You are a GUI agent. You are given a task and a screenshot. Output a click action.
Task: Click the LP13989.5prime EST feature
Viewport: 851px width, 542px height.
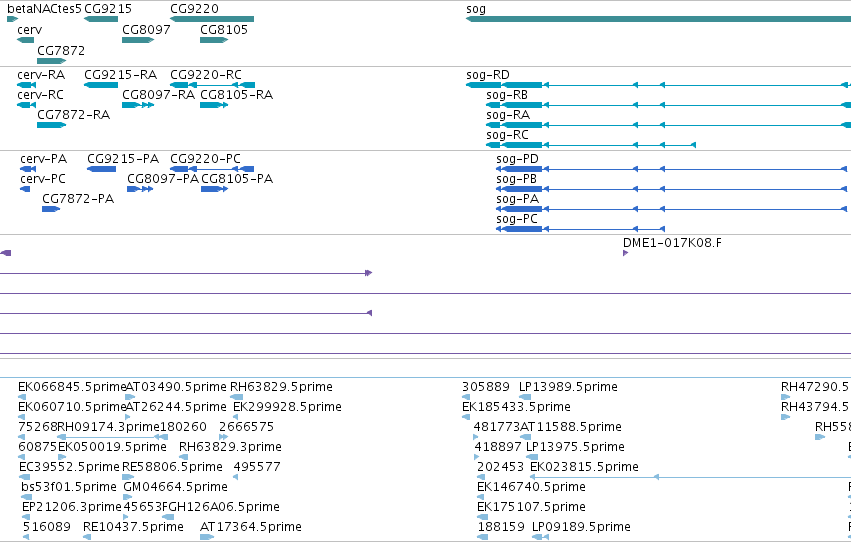[525, 397]
